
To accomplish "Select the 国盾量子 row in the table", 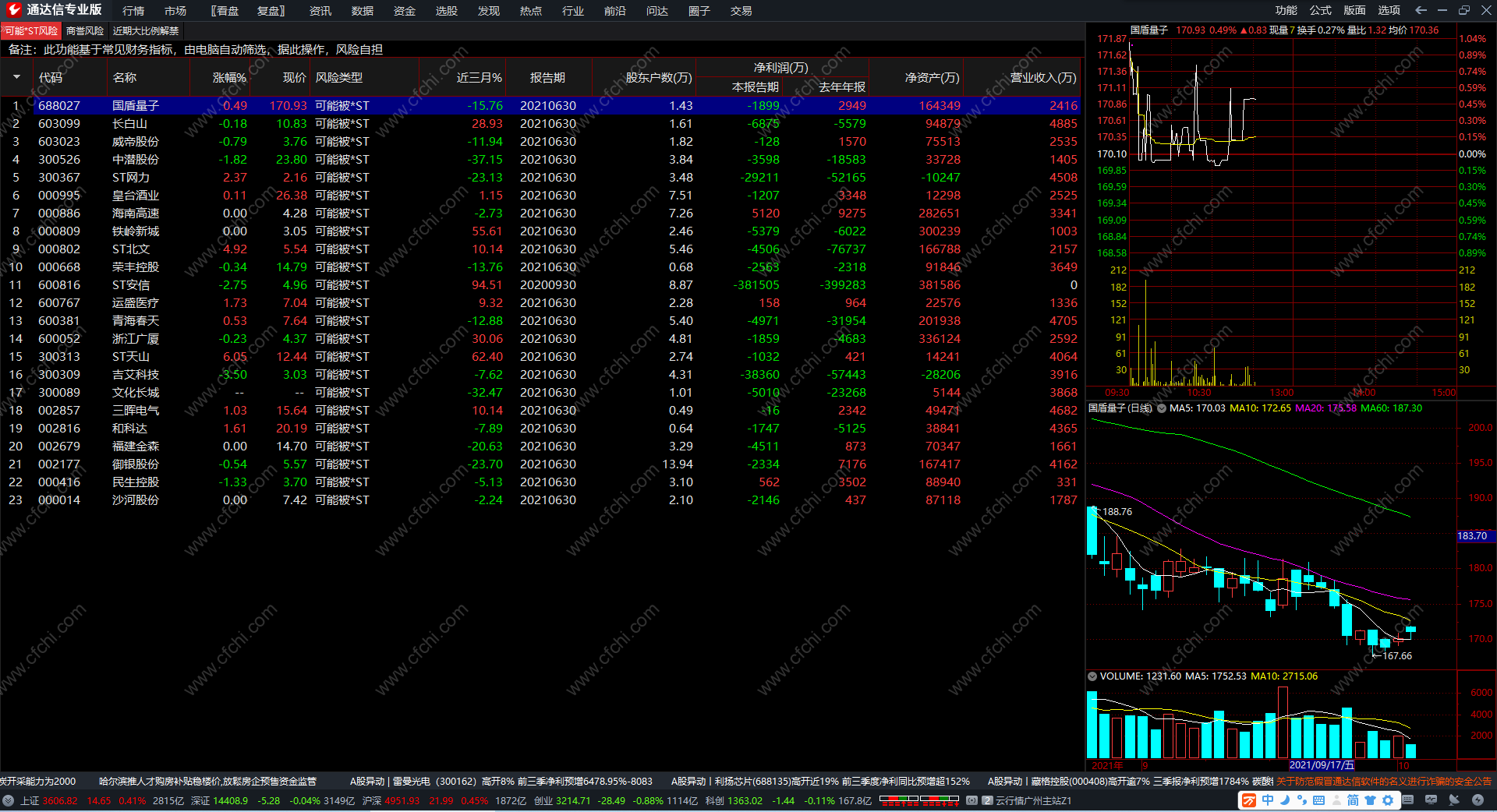I will (x=542, y=105).
